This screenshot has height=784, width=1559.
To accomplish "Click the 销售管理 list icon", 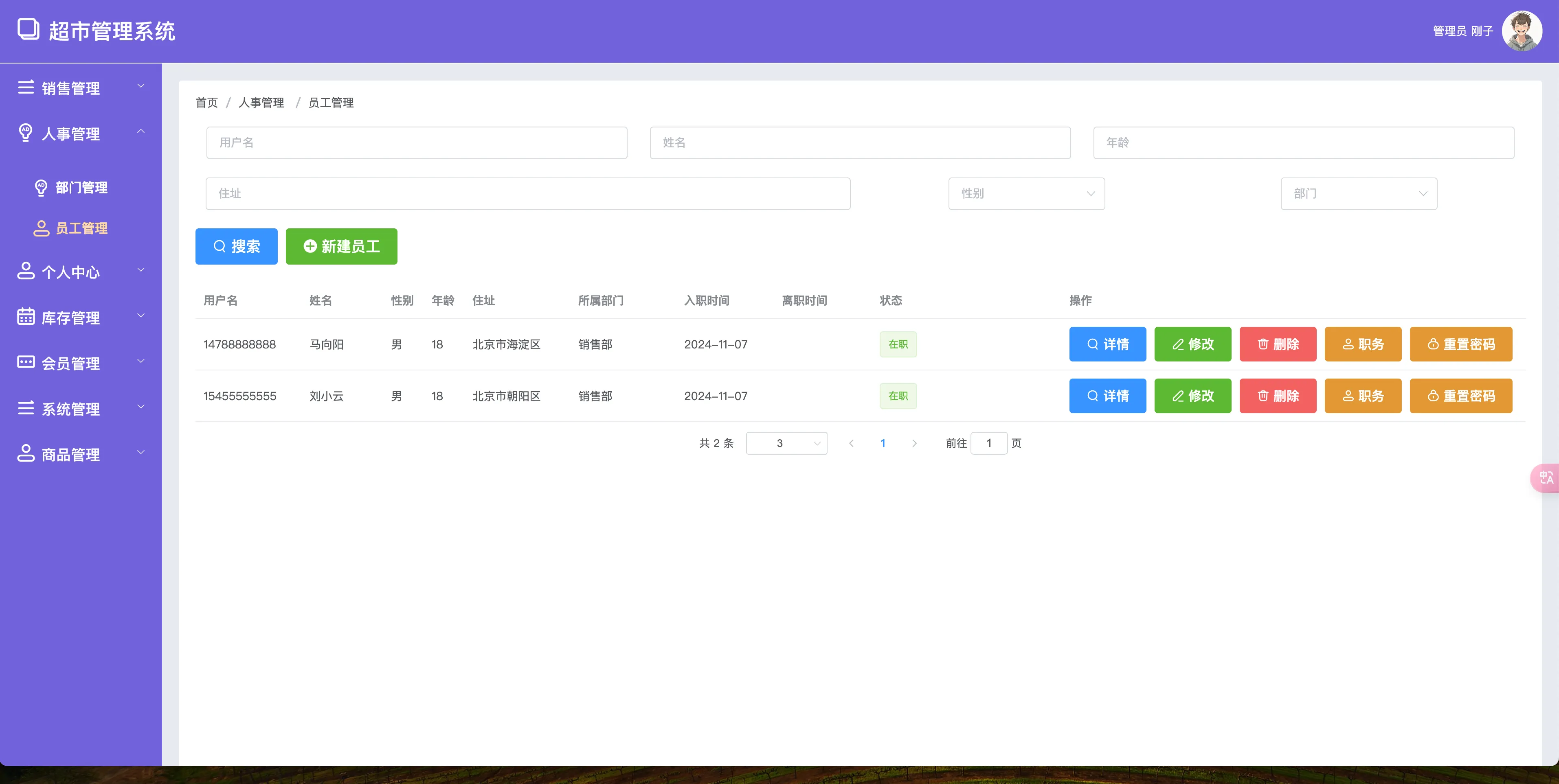I will 25,88.
